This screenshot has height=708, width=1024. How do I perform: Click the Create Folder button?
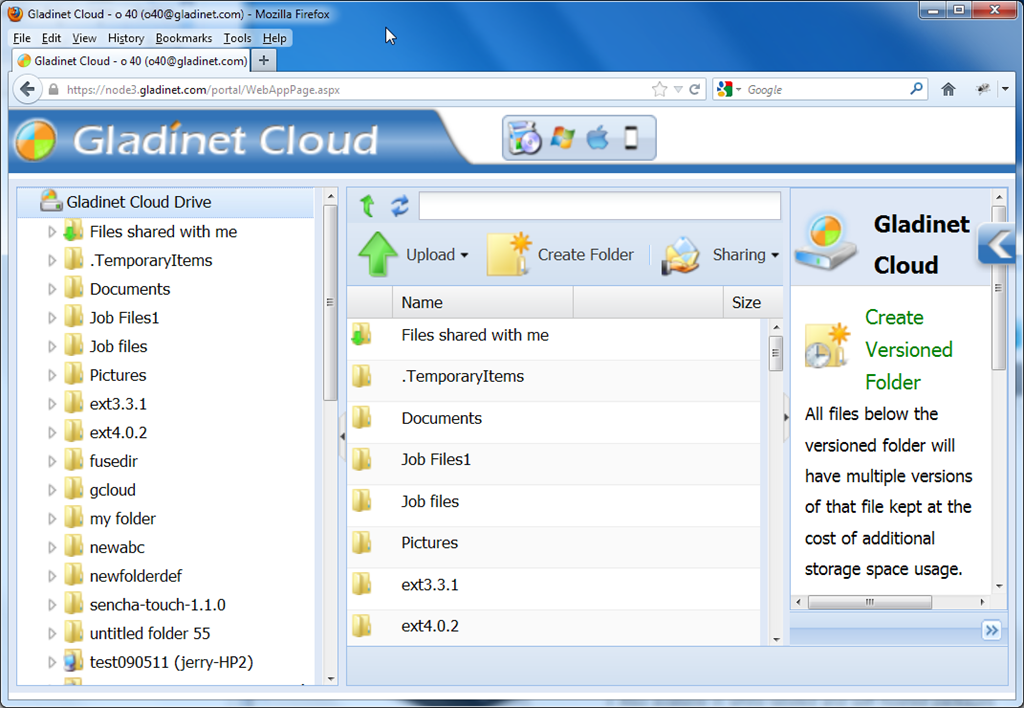click(x=560, y=255)
